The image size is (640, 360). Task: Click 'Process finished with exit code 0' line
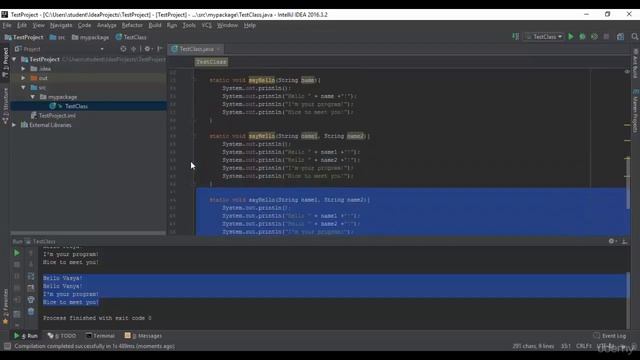(97, 318)
